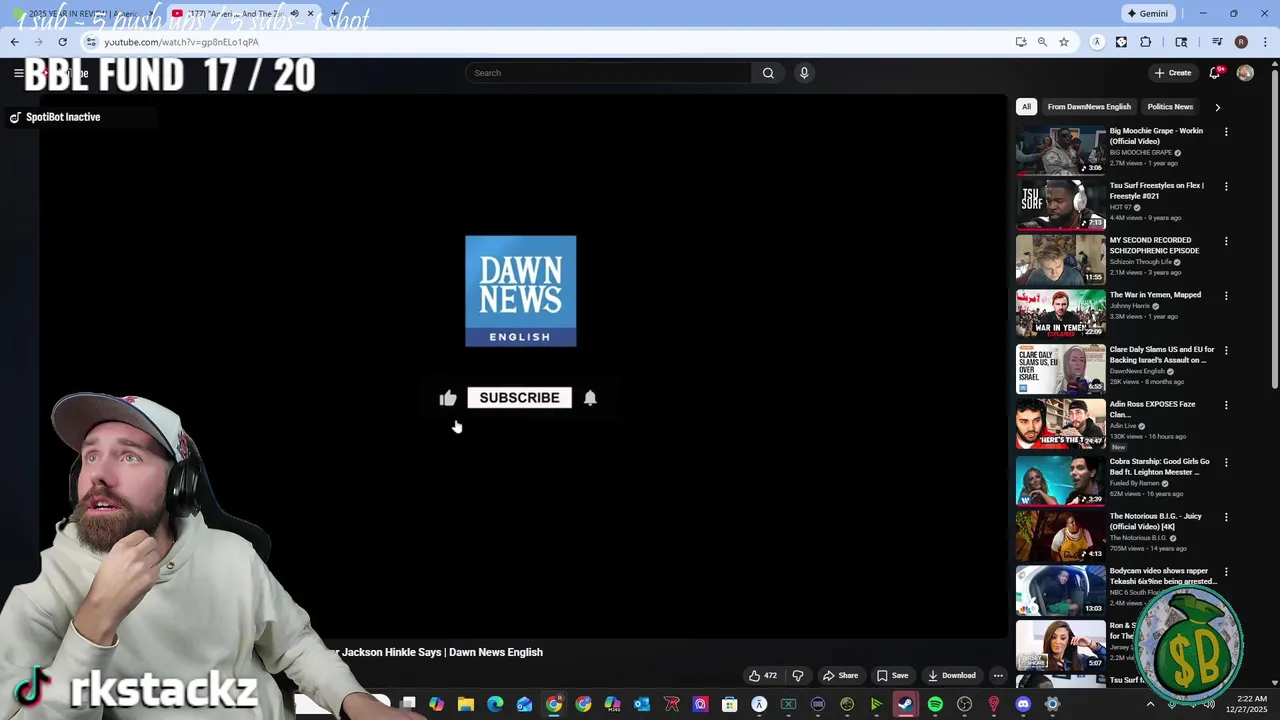
Task: Click install/cast screen icon in address bar
Action: click(x=1020, y=42)
